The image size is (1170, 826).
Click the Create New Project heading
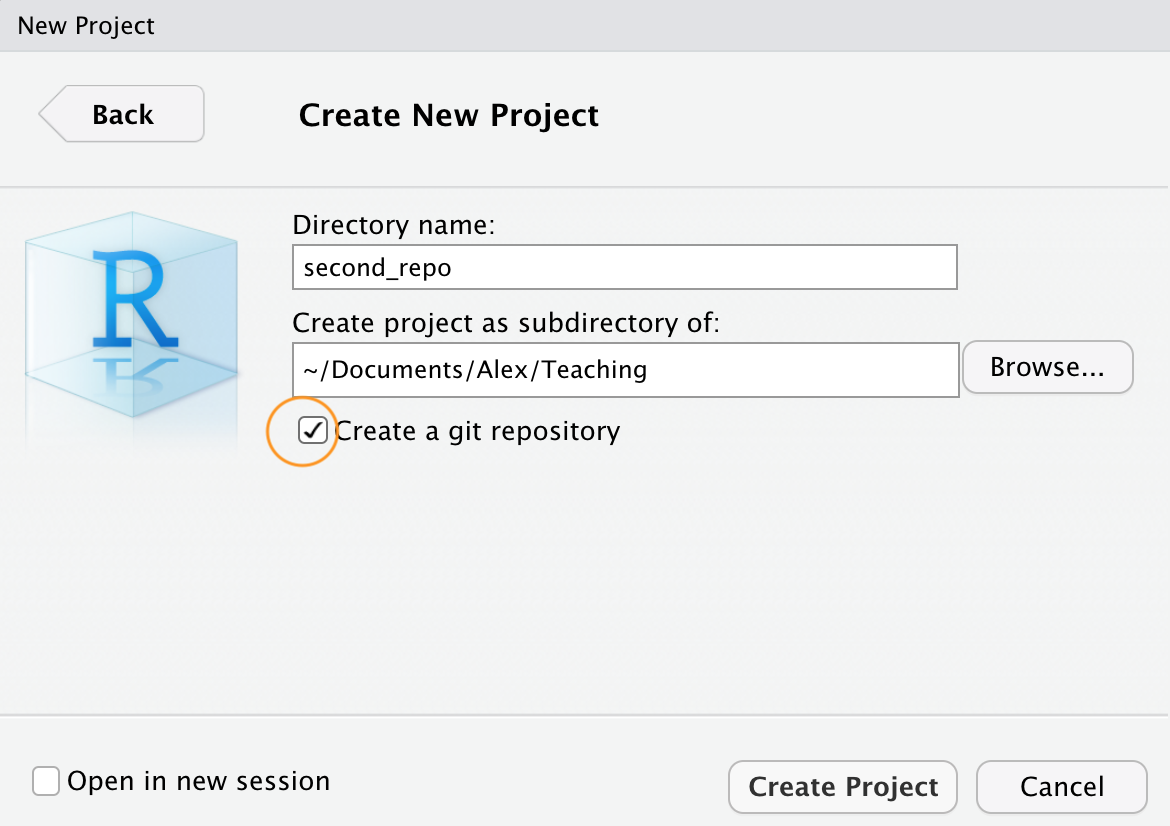click(448, 115)
